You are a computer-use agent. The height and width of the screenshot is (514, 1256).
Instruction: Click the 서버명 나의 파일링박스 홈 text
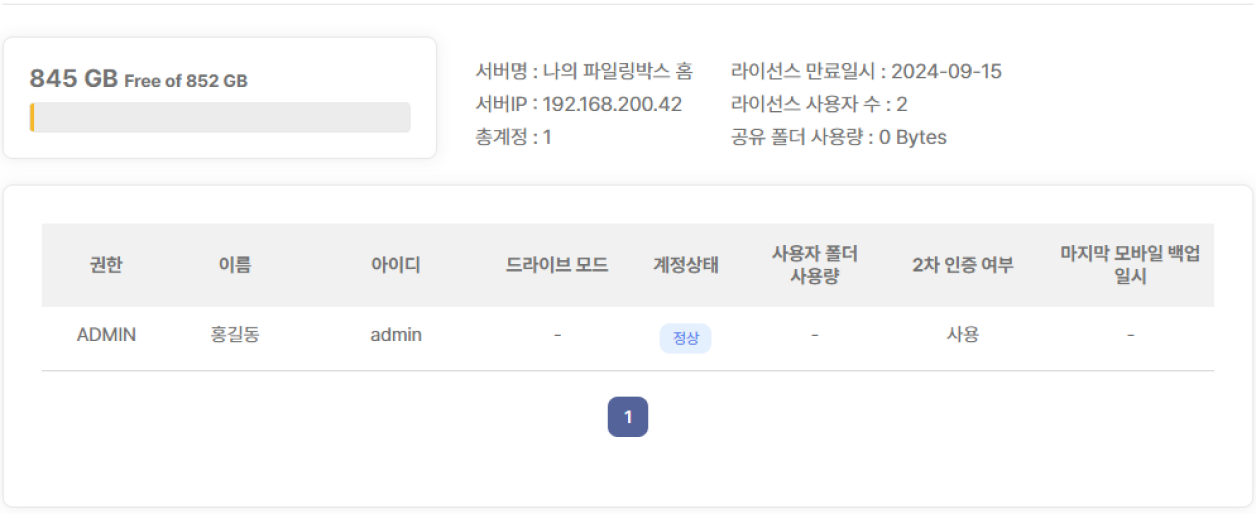click(x=584, y=71)
